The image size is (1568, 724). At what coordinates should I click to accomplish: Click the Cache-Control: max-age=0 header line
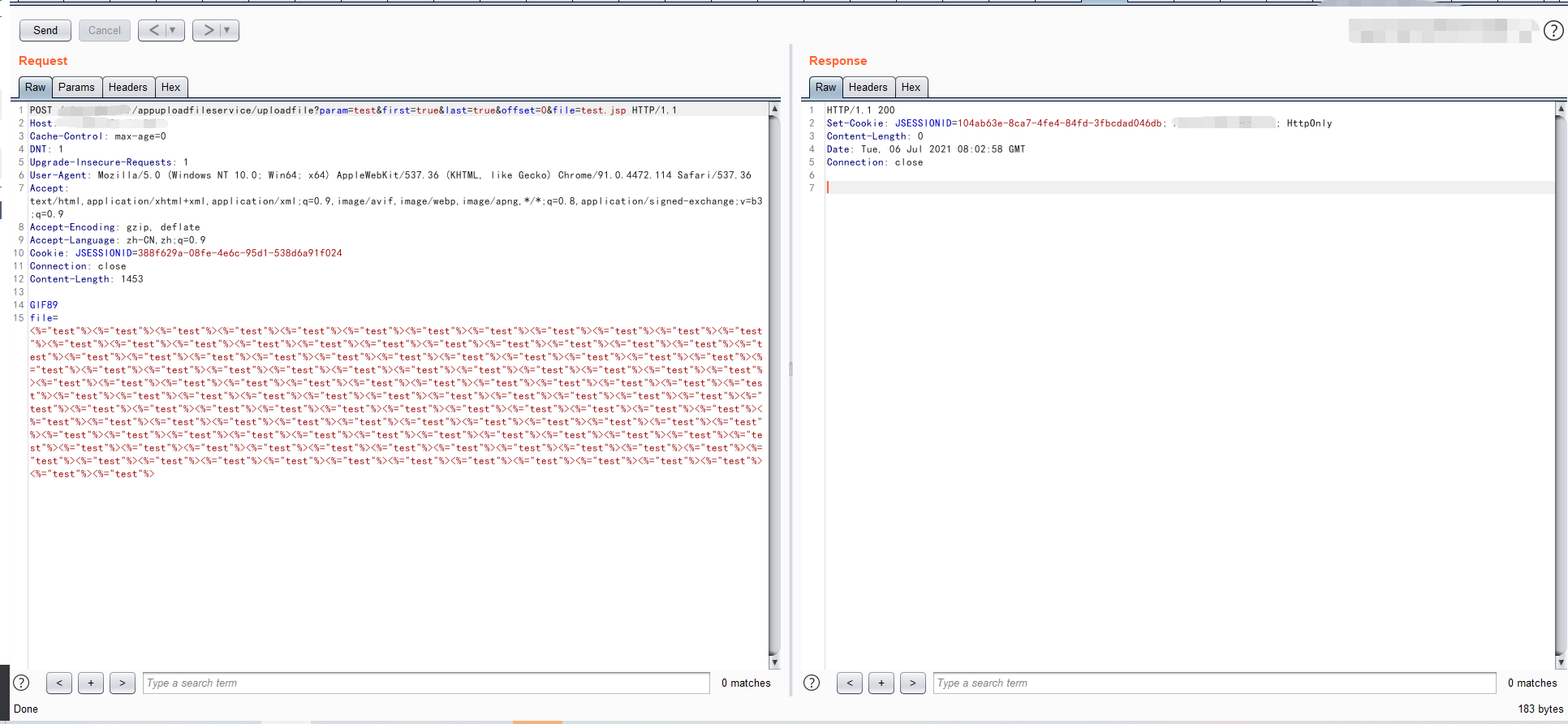[98, 136]
